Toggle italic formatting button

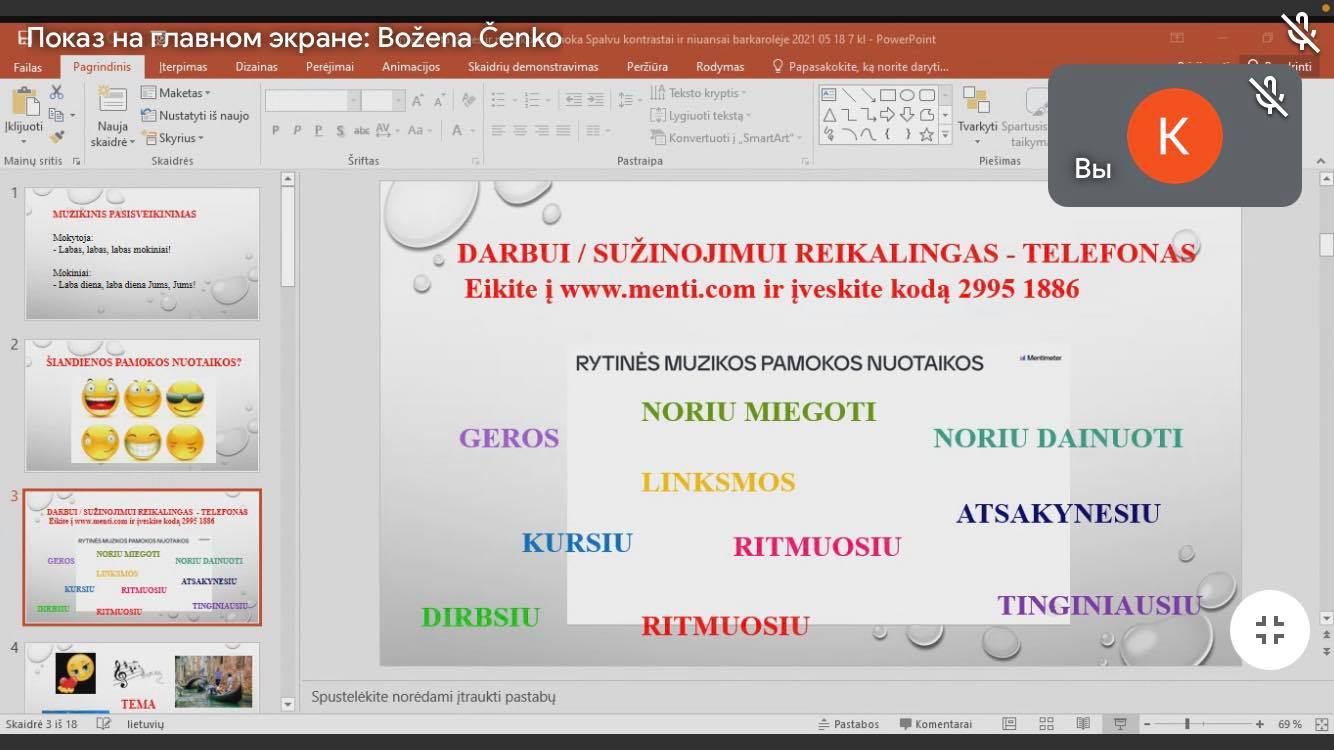click(x=297, y=131)
